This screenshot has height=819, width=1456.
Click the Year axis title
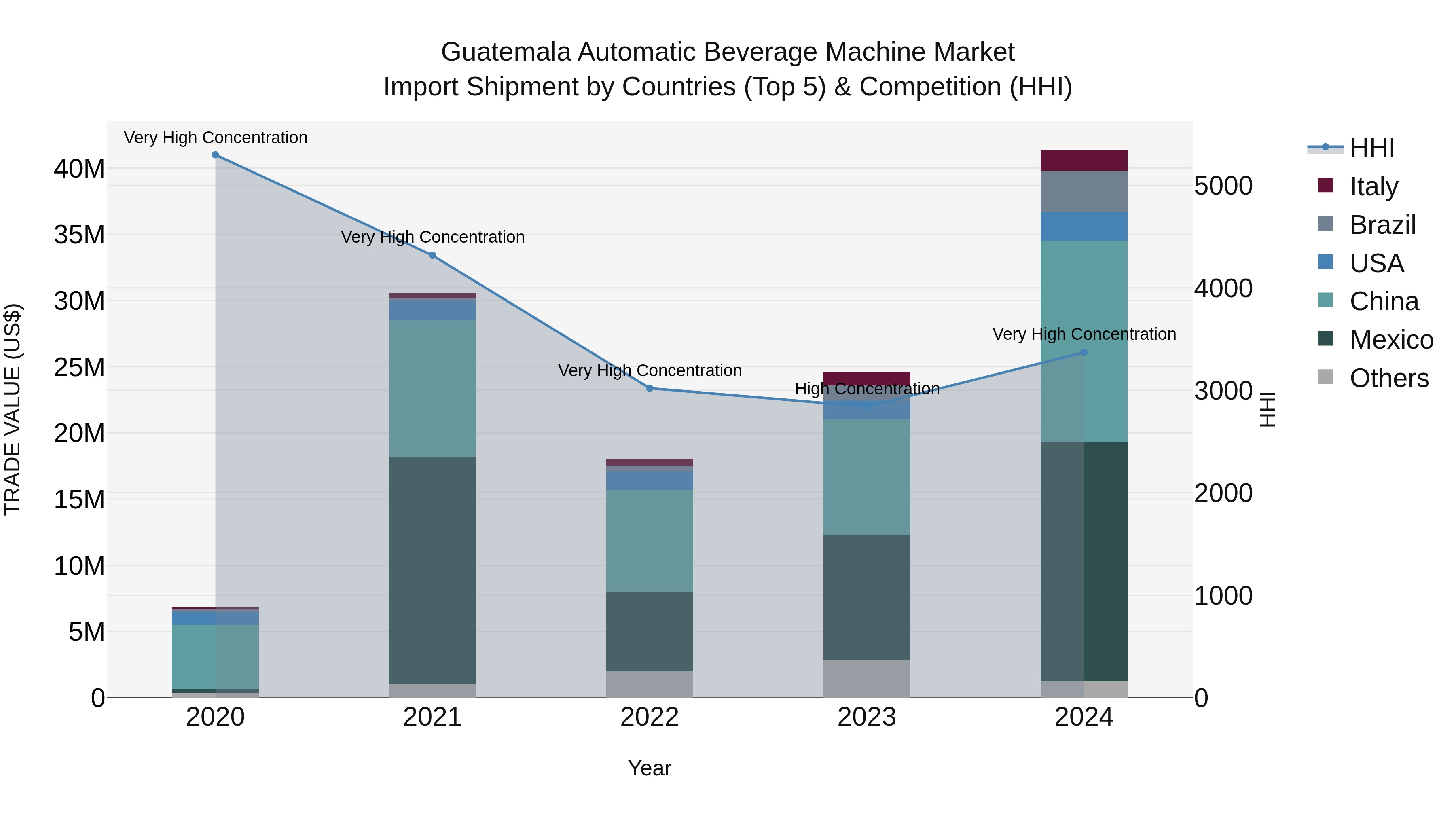click(650, 768)
